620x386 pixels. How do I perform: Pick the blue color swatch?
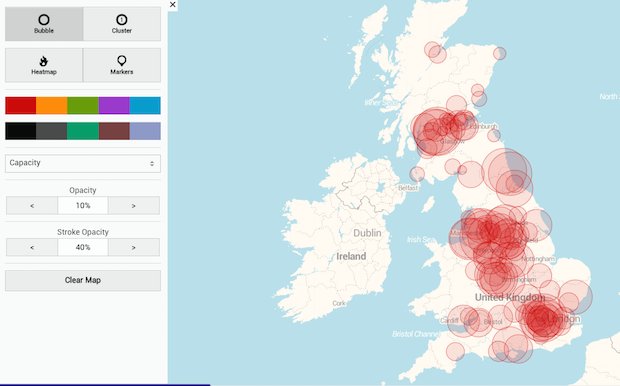[145, 106]
